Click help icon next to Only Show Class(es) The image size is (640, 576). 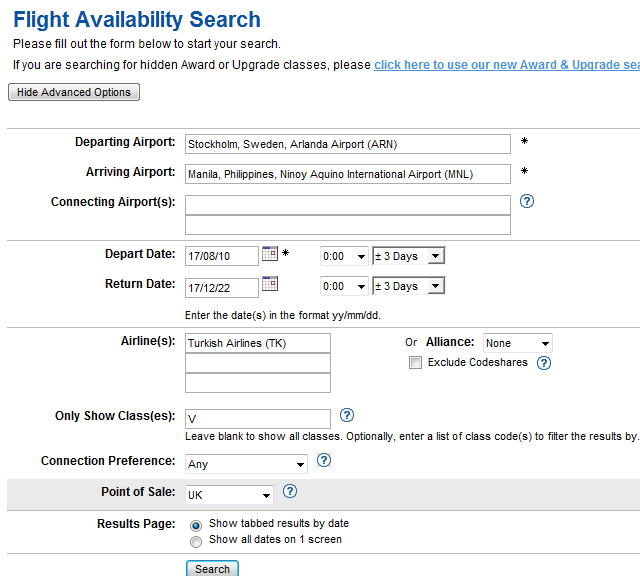[347, 415]
